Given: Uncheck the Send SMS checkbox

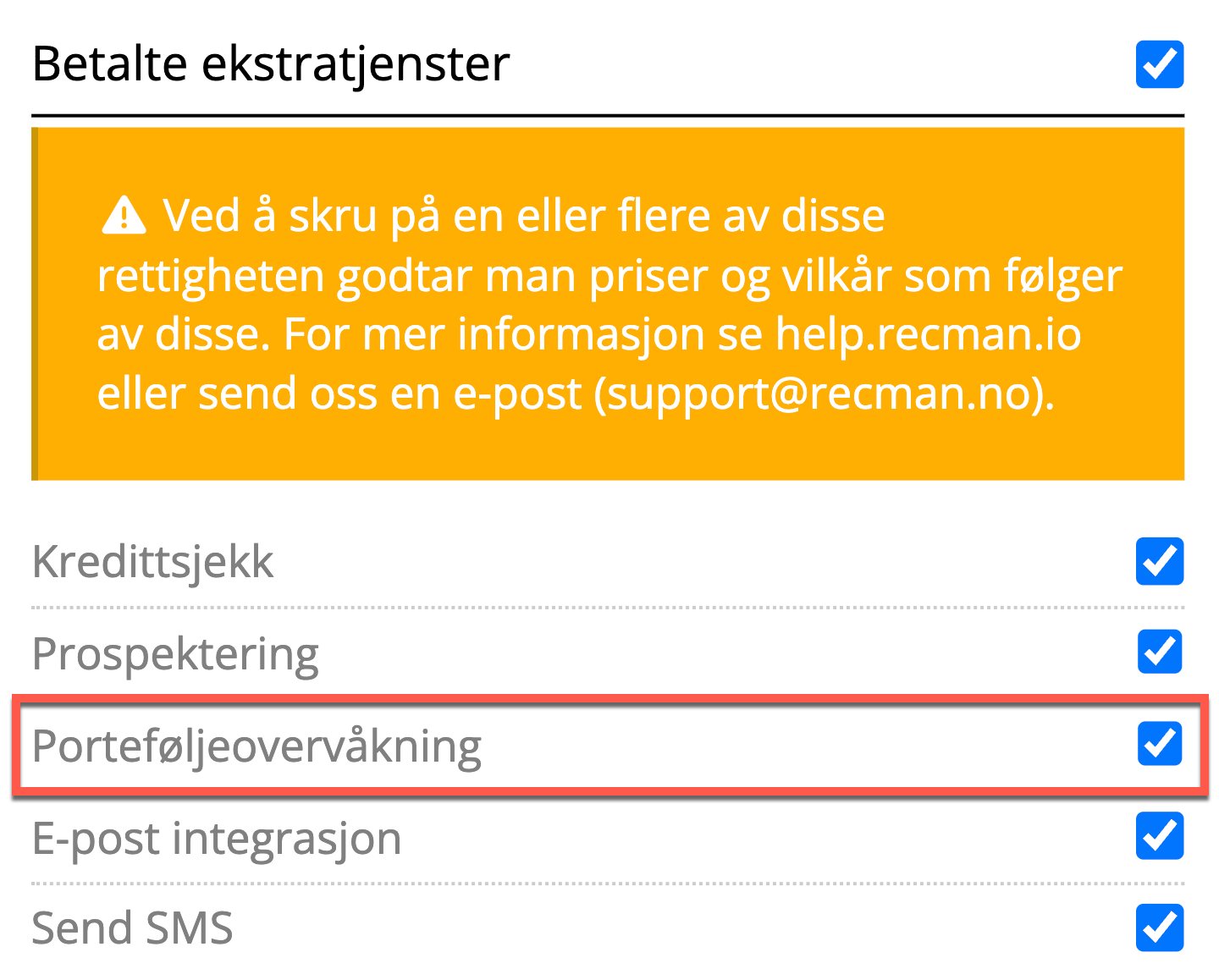Looking at the screenshot, I should click(x=1159, y=928).
